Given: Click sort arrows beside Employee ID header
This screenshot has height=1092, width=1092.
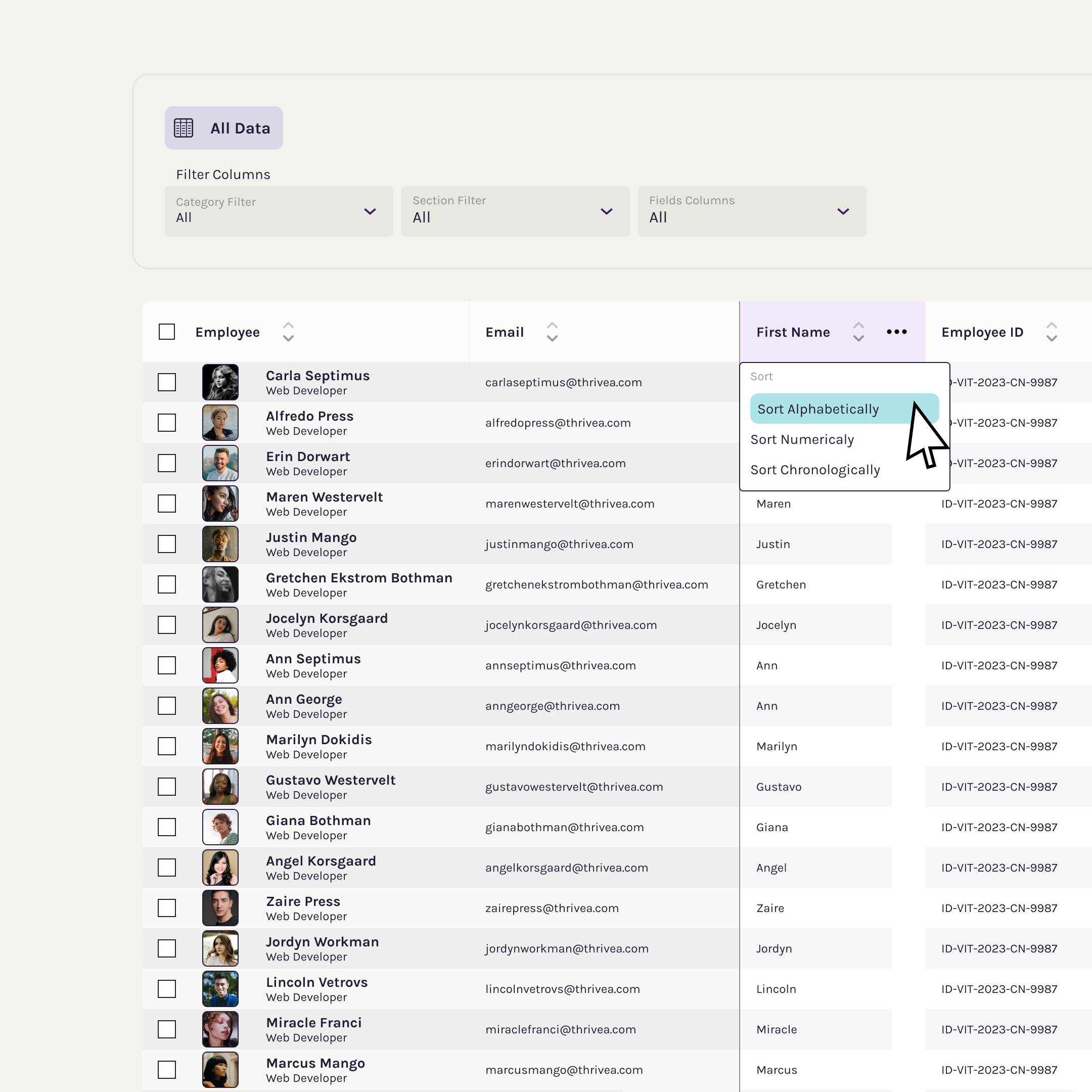Looking at the screenshot, I should [1052, 332].
